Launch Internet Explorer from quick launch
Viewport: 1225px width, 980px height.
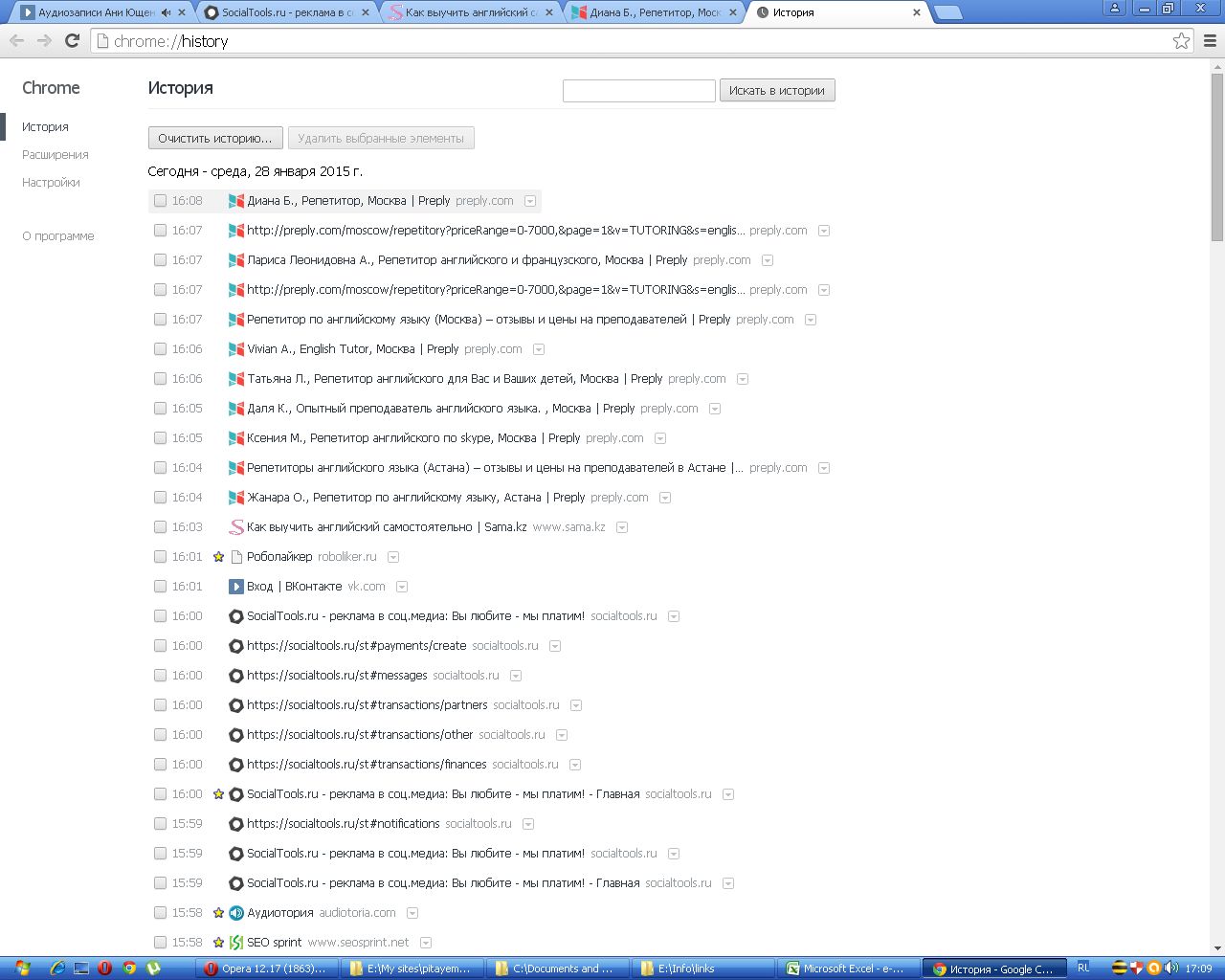click(x=57, y=969)
